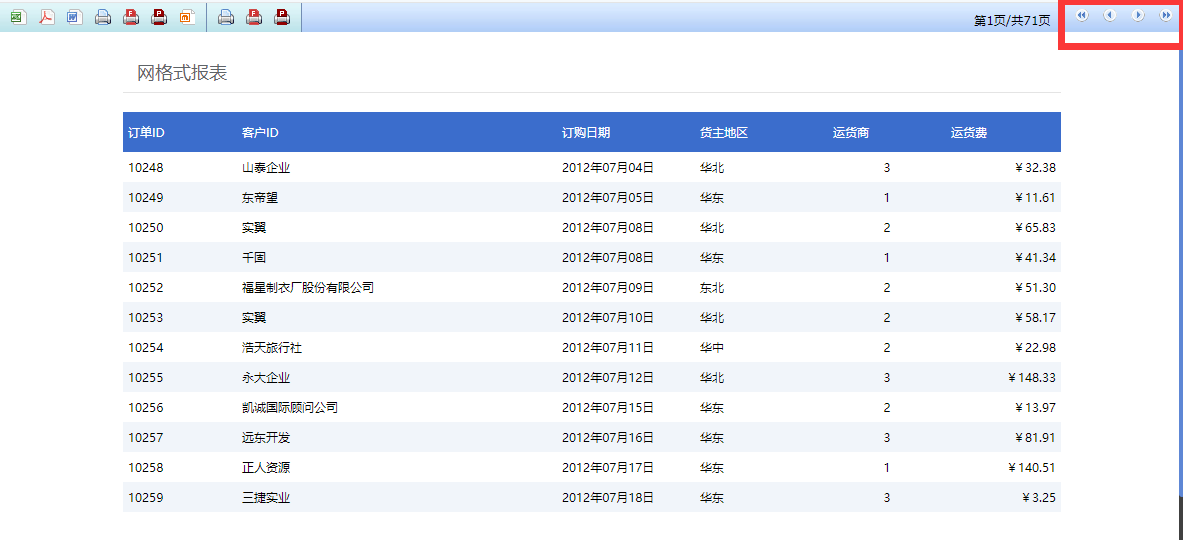Select customer 三捷实业
This screenshot has height=540, width=1183.
pyautogui.click(x=266, y=498)
